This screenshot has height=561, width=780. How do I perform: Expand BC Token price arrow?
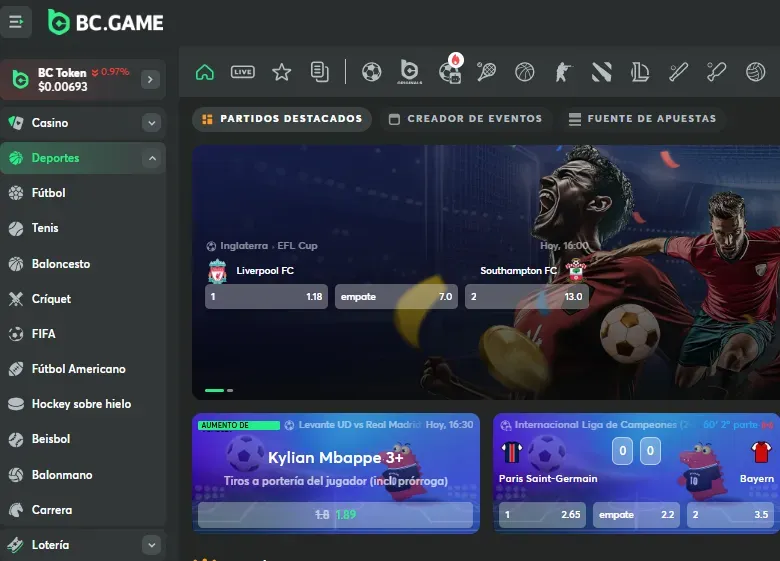click(151, 79)
